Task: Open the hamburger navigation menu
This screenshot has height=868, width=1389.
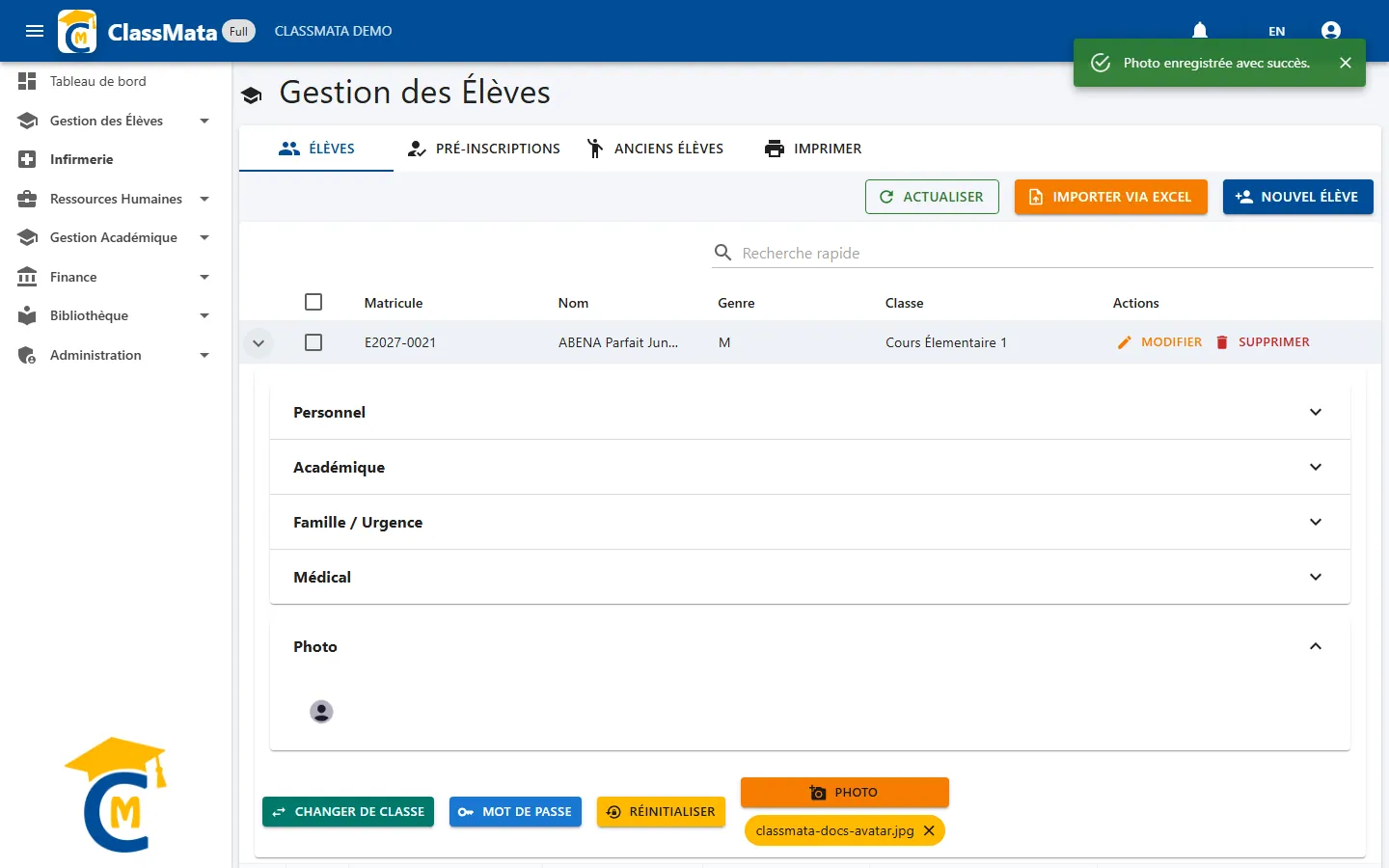Action: point(35,31)
